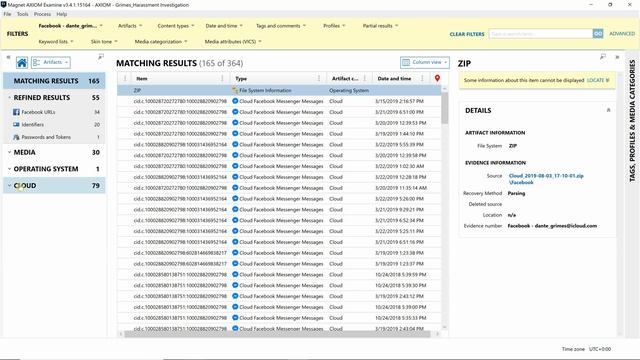Collapse navigation pane with double-arrow icon
This screenshot has width=640, height=360.
8,57
